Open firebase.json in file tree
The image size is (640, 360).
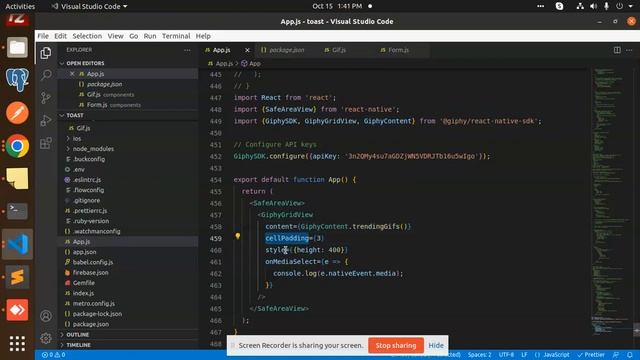[x=91, y=272]
